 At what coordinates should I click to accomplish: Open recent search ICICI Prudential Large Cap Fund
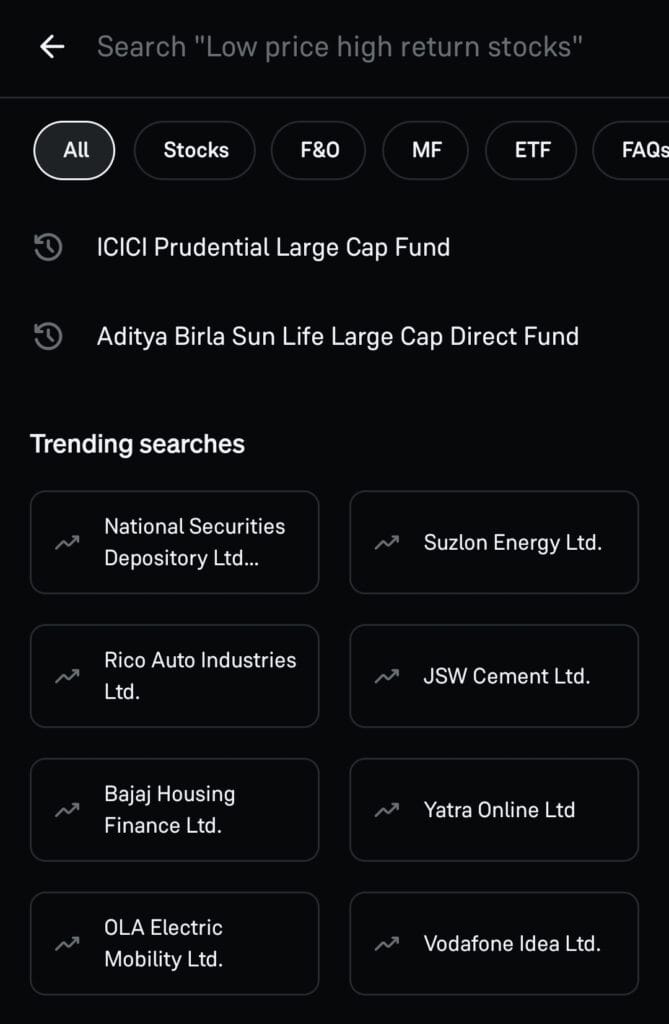click(x=273, y=248)
